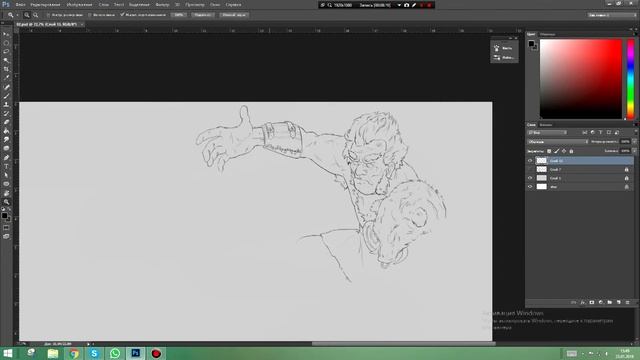Select the Quick Selection tool
Screen dimensions: 640x360
coord(6,60)
